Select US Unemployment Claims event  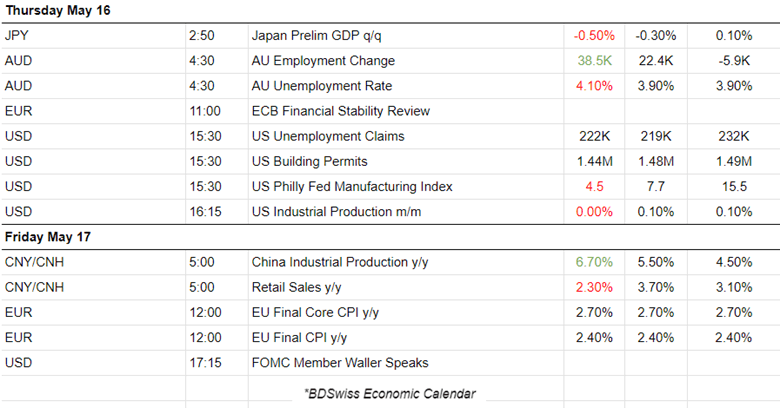(x=329, y=136)
